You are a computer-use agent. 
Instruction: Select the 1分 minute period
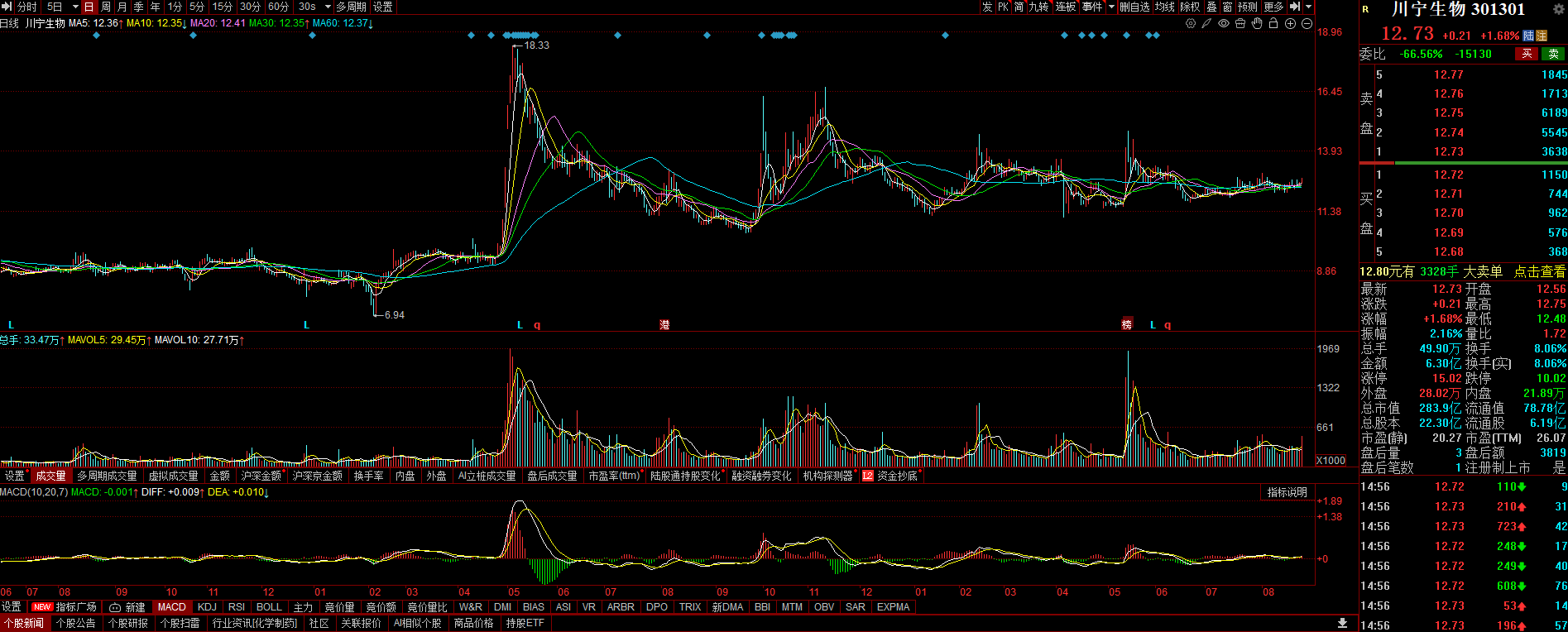pyautogui.click(x=175, y=7)
